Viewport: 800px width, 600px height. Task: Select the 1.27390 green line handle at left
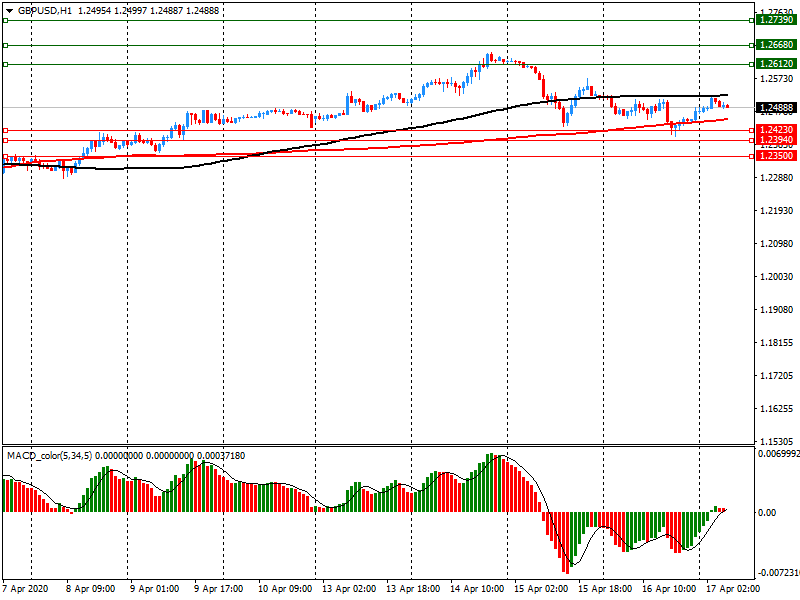point(5,20)
